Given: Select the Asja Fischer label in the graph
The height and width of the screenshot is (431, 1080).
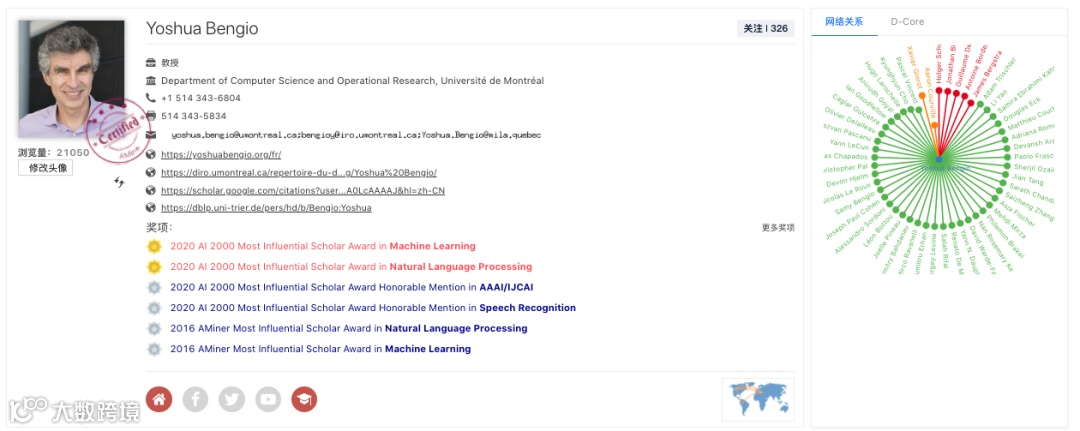Looking at the screenshot, I should click(x=1018, y=213).
